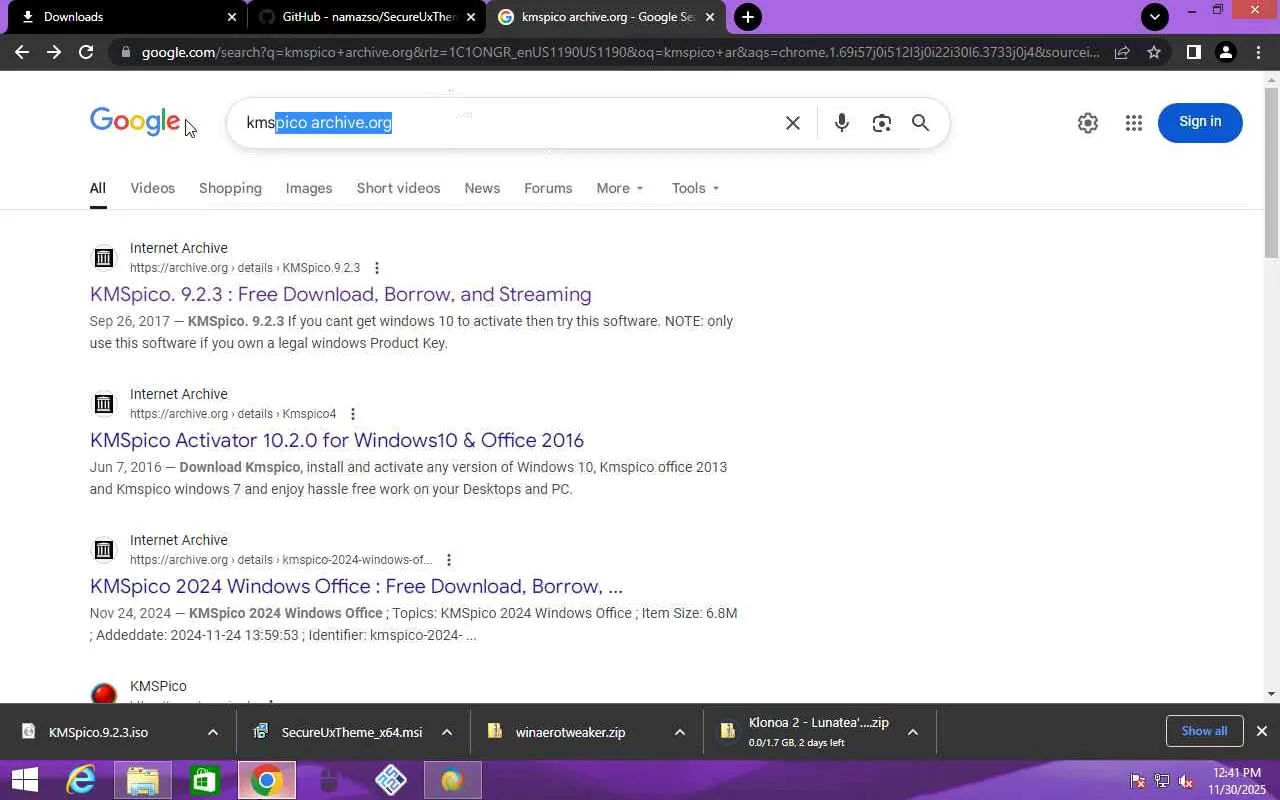This screenshot has height=800, width=1280.
Task: Switch to News search results
Action: (482, 188)
